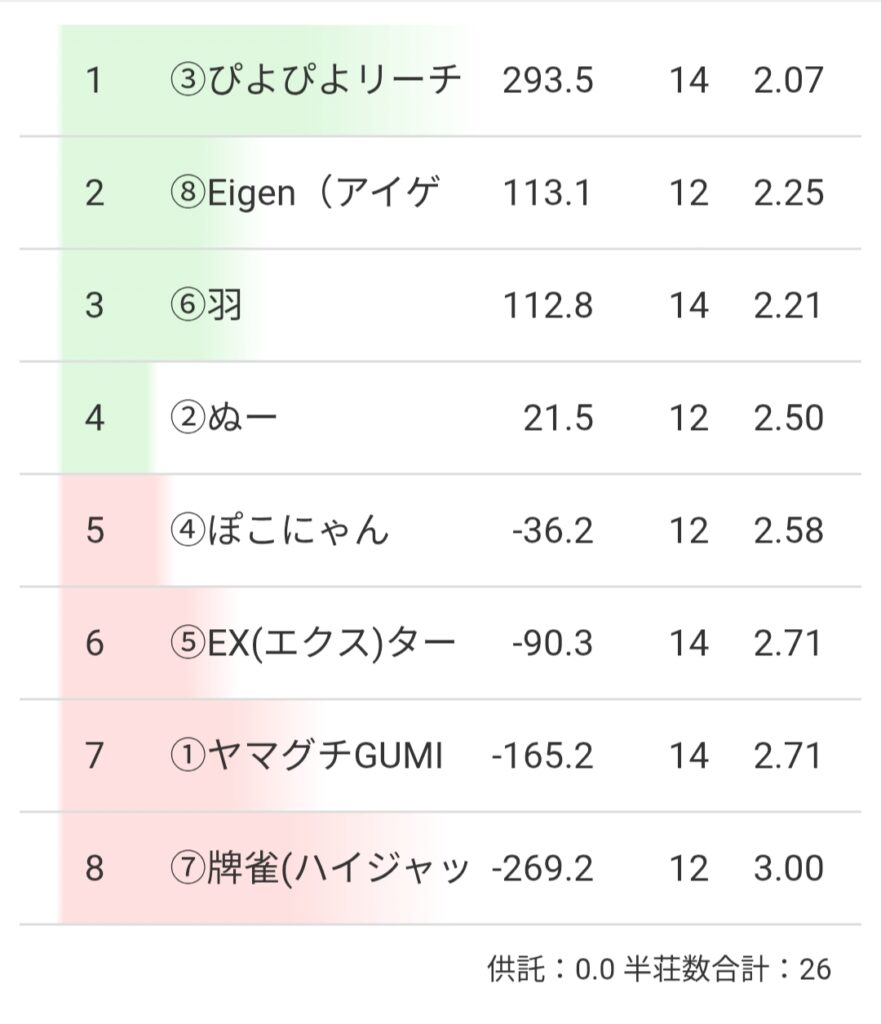Select the ②ぬー team row name
881x1024 pixels.
(223, 418)
